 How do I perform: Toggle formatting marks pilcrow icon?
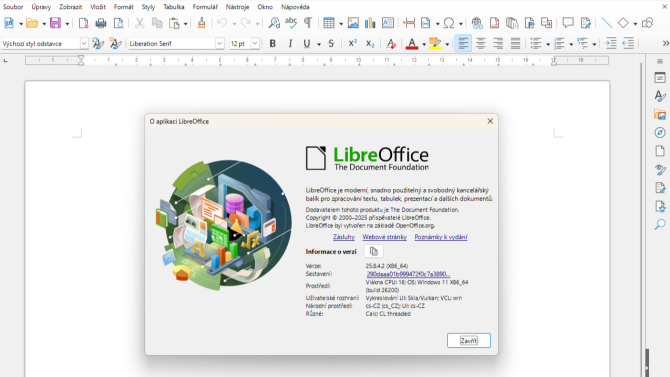click(x=308, y=23)
